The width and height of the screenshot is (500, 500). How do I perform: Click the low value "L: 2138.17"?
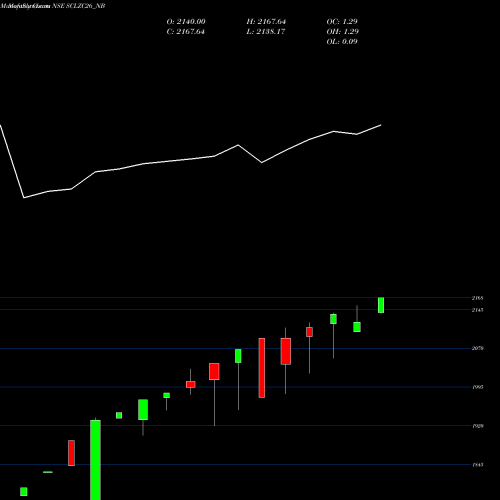pyautogui.click(x=266, y=32)
